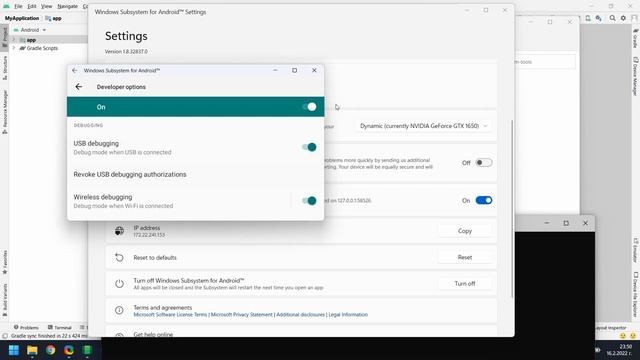The image size is (640, 360).
Task: Click the Turn off button
Action: (x=464, y=284)
